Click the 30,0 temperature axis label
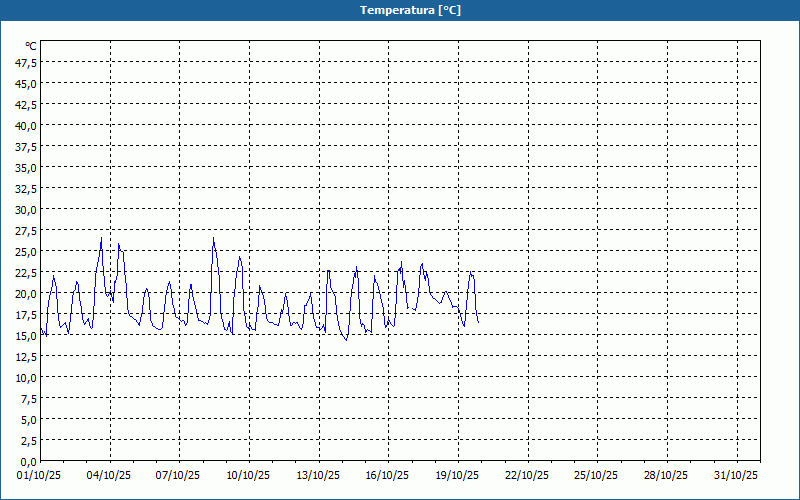800x500 pixels. coord(26,209)
